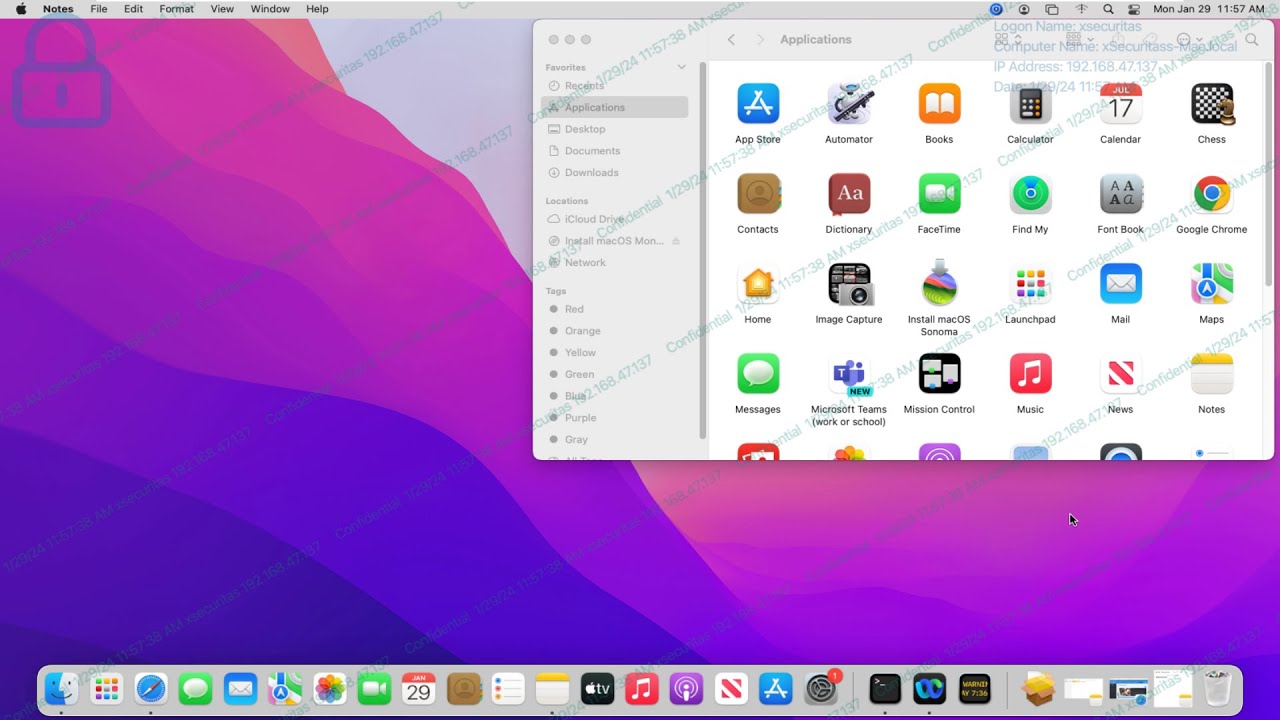1280x720 pixels.
Task: Go forward using Finder's forward arrow
Action: coord(760,40)
